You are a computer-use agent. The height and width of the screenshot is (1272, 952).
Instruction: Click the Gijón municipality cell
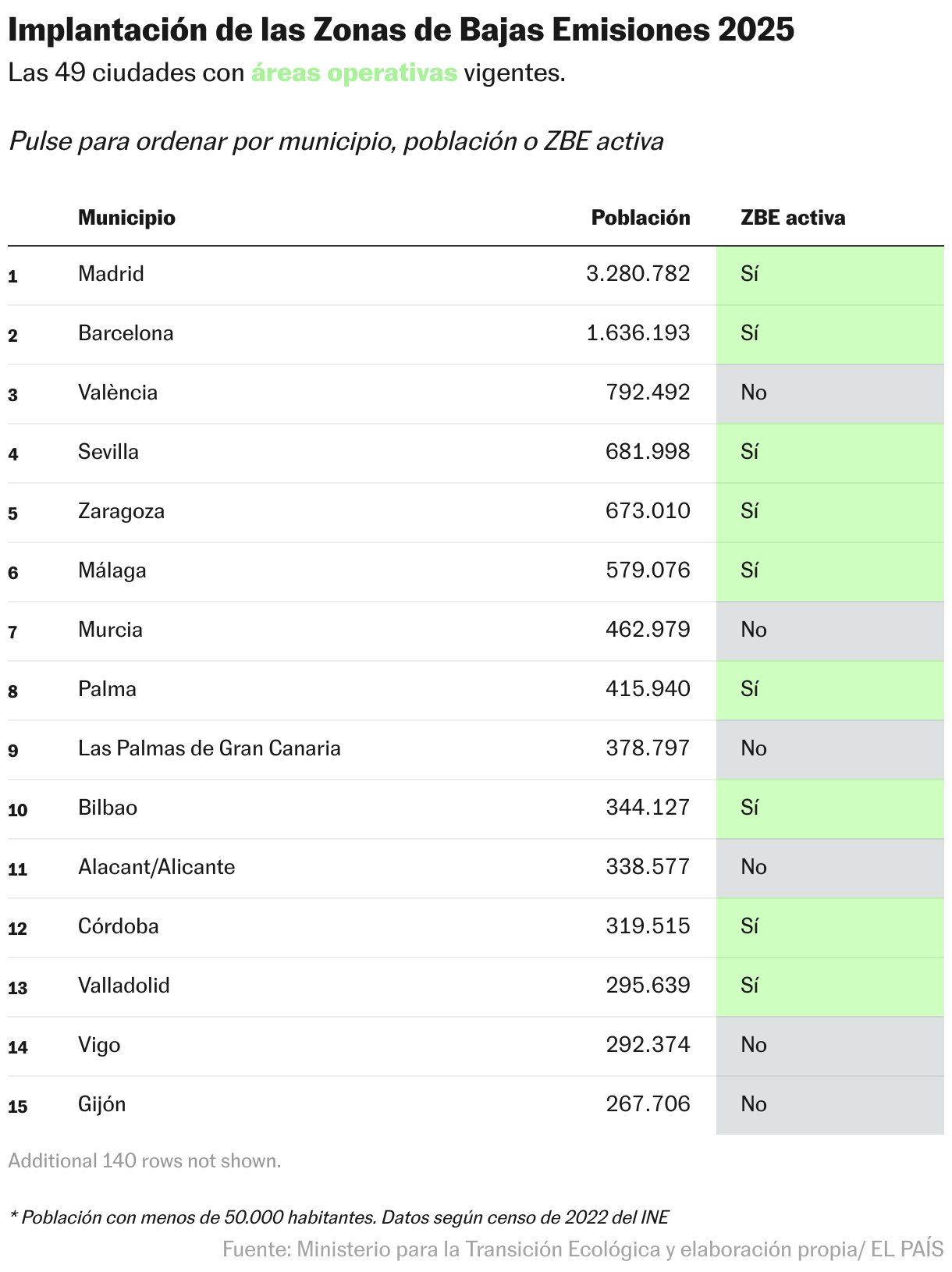click(101, 1104)
